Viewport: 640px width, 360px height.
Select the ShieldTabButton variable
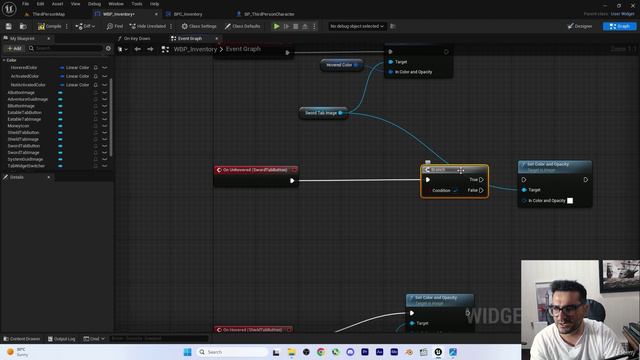(x=23, y=132)
